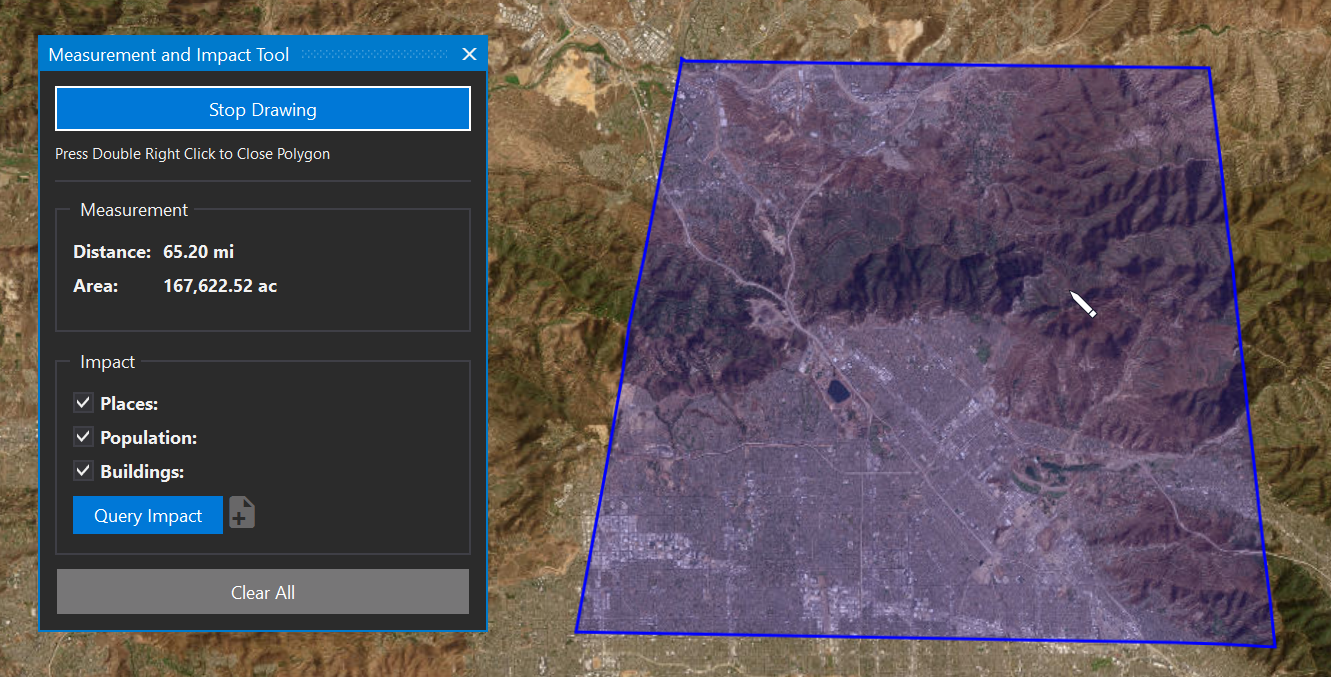
Task: Click the Area value 167,622.52 ac
Action: point(220,286)
